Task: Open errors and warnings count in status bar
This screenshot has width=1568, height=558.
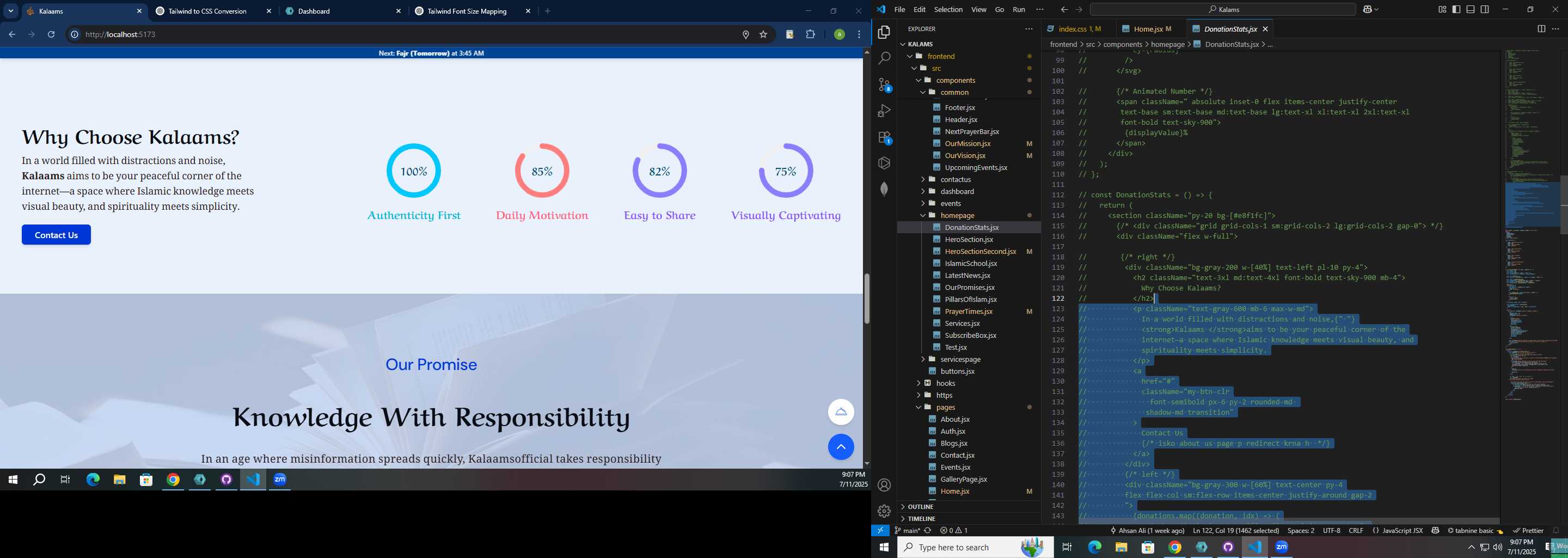Action: (x=954, y=531)
